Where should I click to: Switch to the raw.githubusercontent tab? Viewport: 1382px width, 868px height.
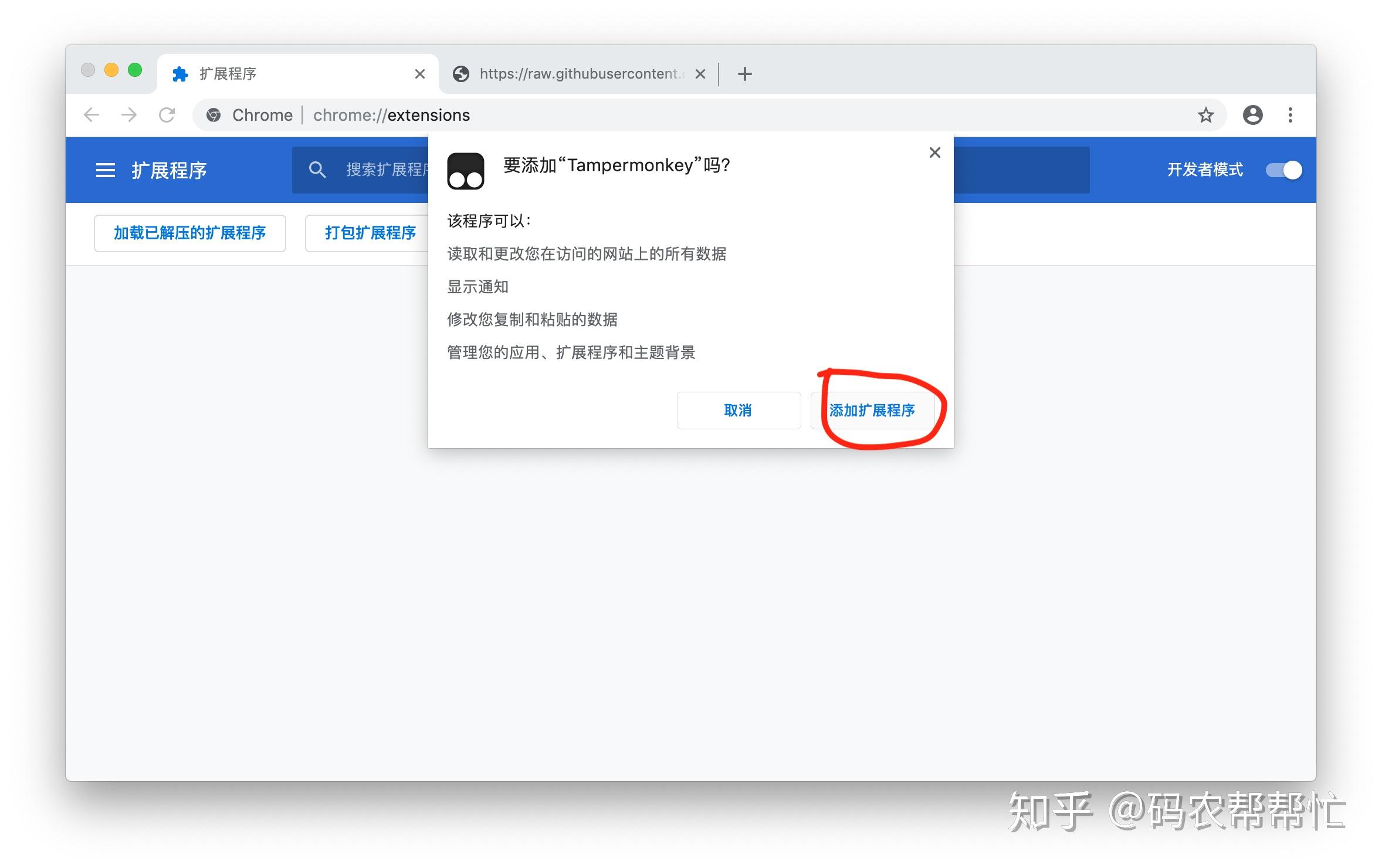point(578,74)
